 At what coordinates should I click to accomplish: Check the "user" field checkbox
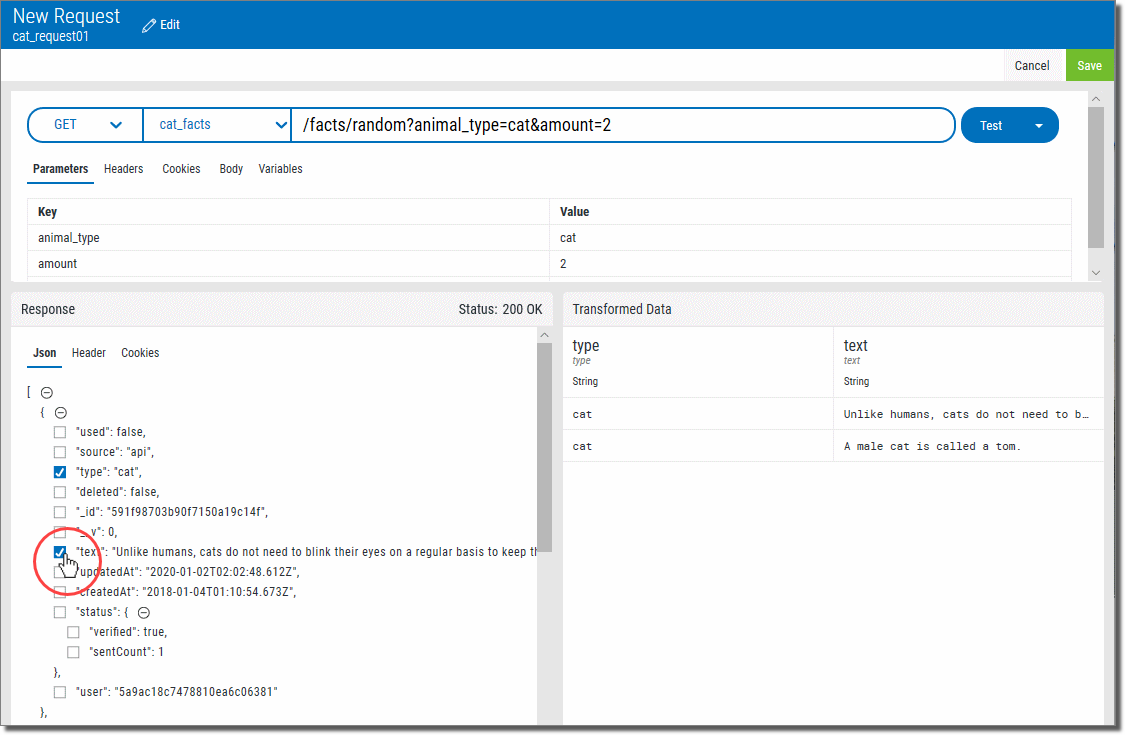[x=60, y=692]
